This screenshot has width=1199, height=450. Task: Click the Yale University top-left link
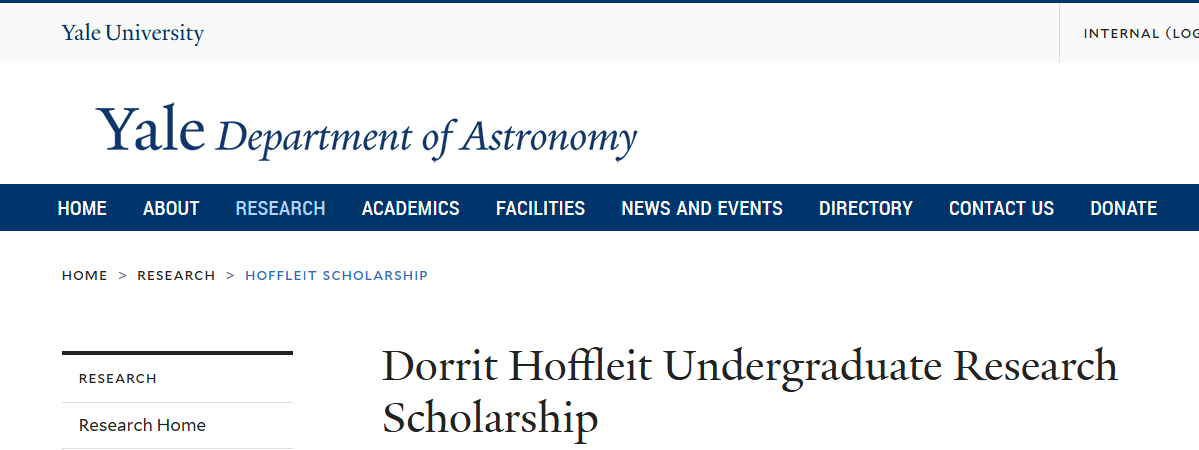pyautogui.click(x=132, y=33)
